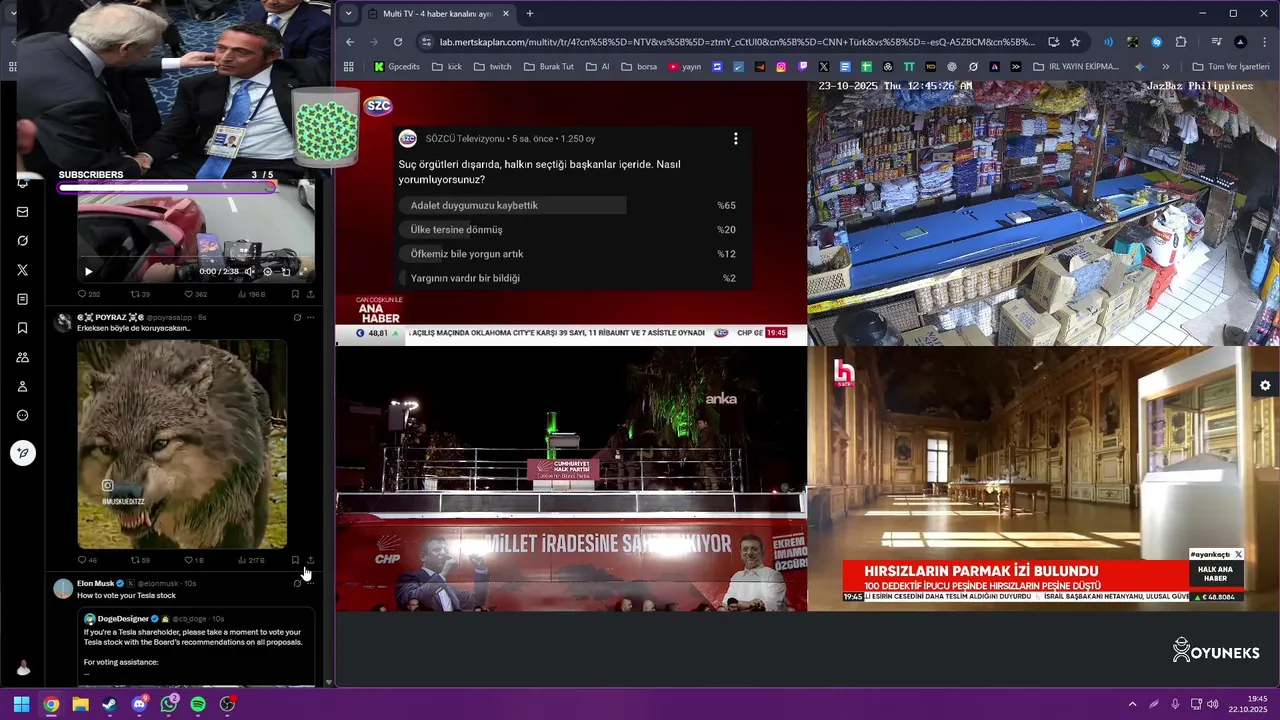Open Elon Musk profile name link
This screenshot has width=1280, height=720.
pos(96,583)
